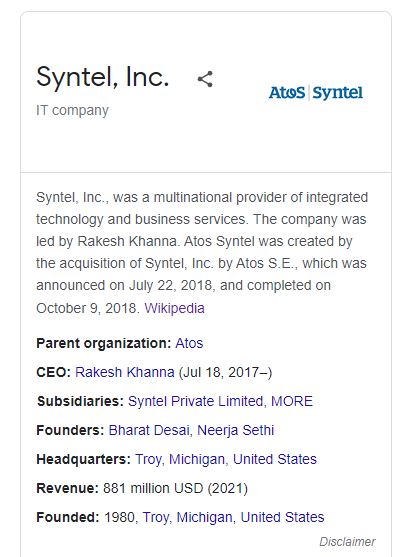413x557 pixels.
Task: Click Michigan in the Founded row
Action: pos(205,517)
